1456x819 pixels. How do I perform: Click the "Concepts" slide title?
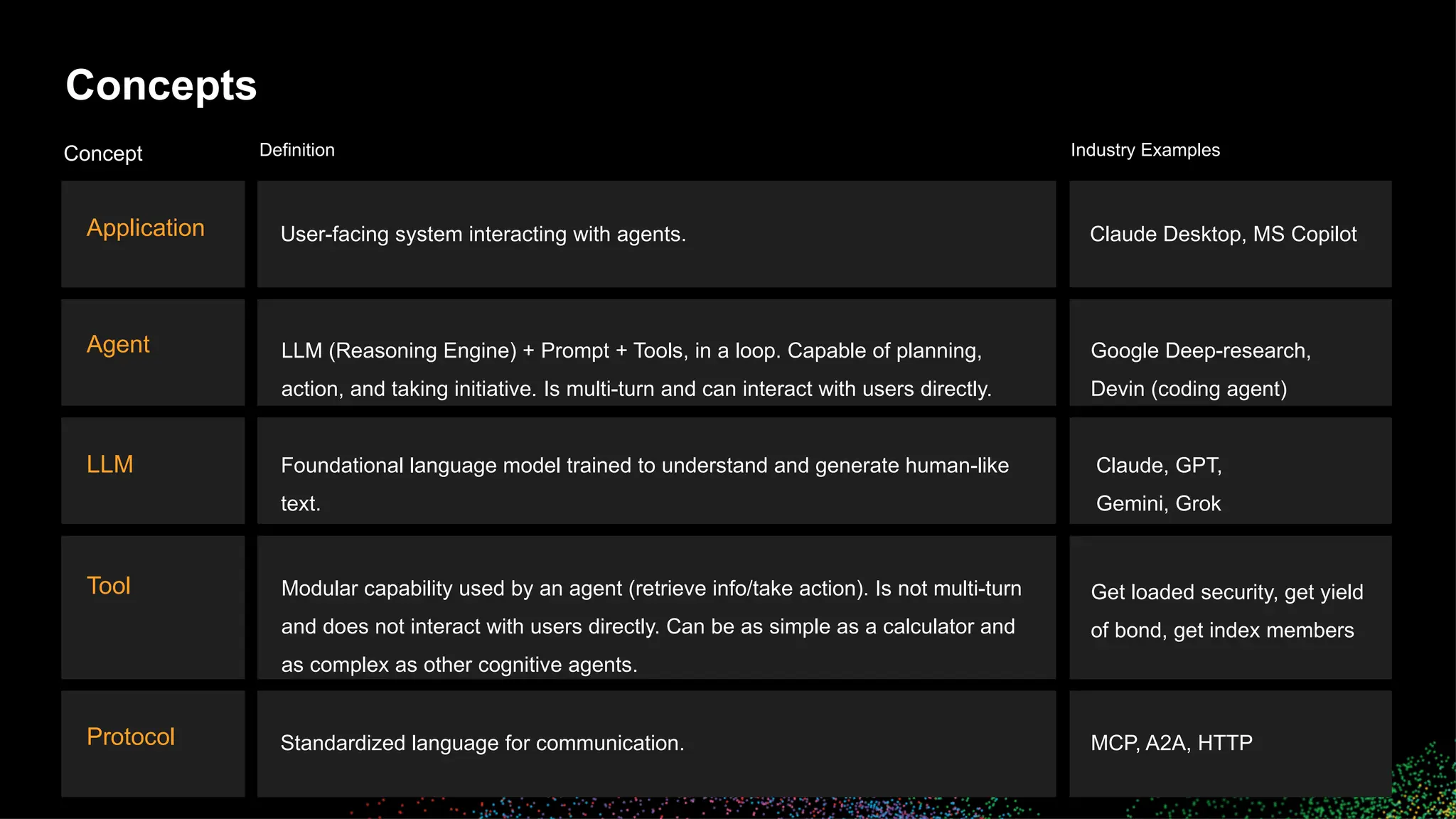pyautogui.click(x=161, y=85)
